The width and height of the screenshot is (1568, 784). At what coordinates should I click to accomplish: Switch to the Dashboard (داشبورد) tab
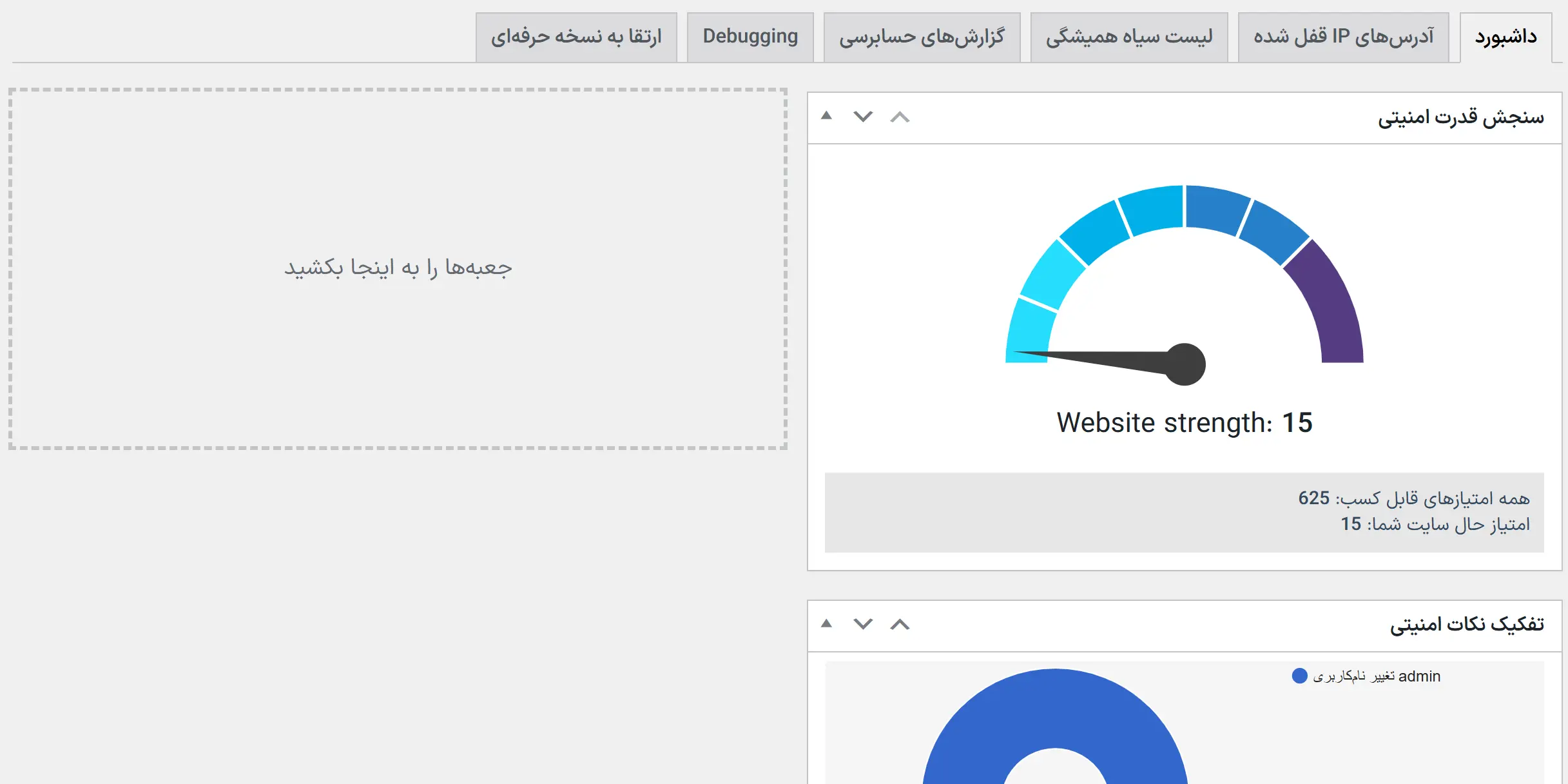click(x=1505, y=37)
